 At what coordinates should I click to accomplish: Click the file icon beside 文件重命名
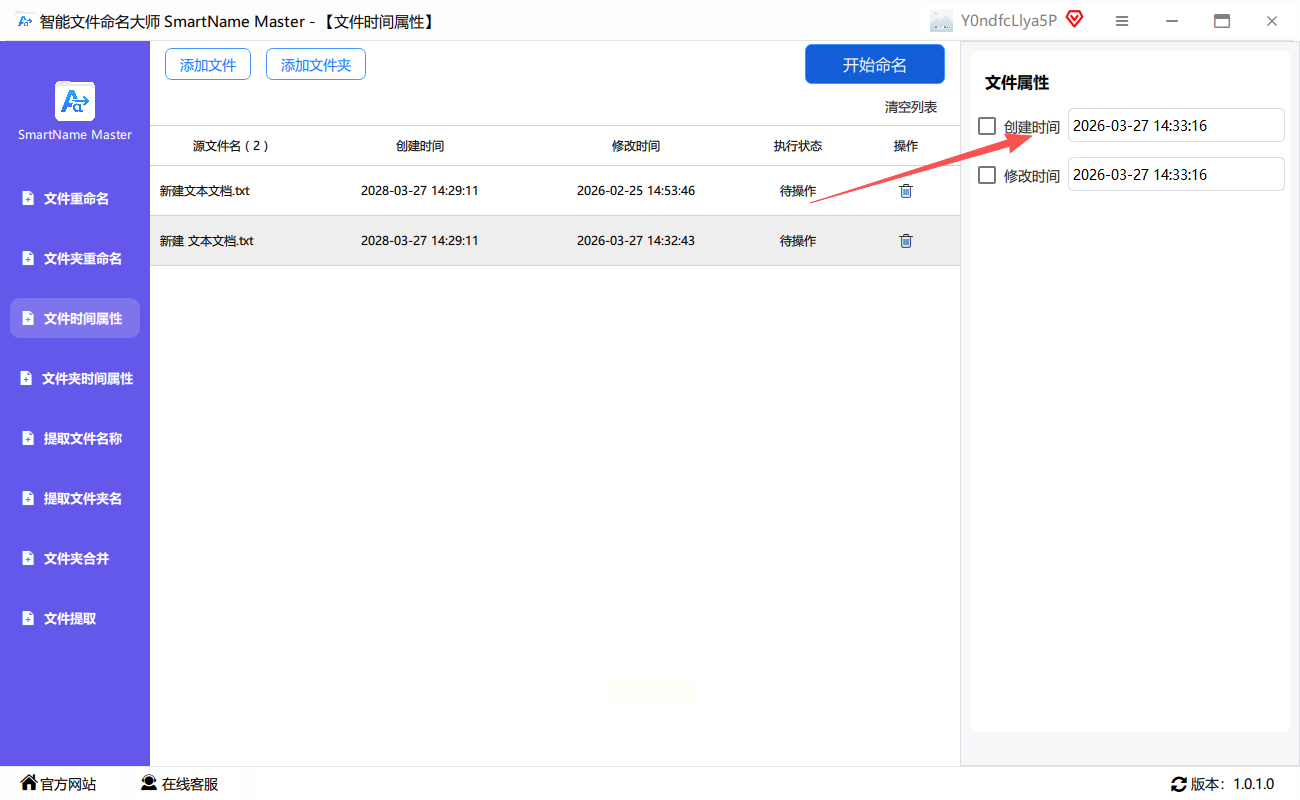coord(28,199)
